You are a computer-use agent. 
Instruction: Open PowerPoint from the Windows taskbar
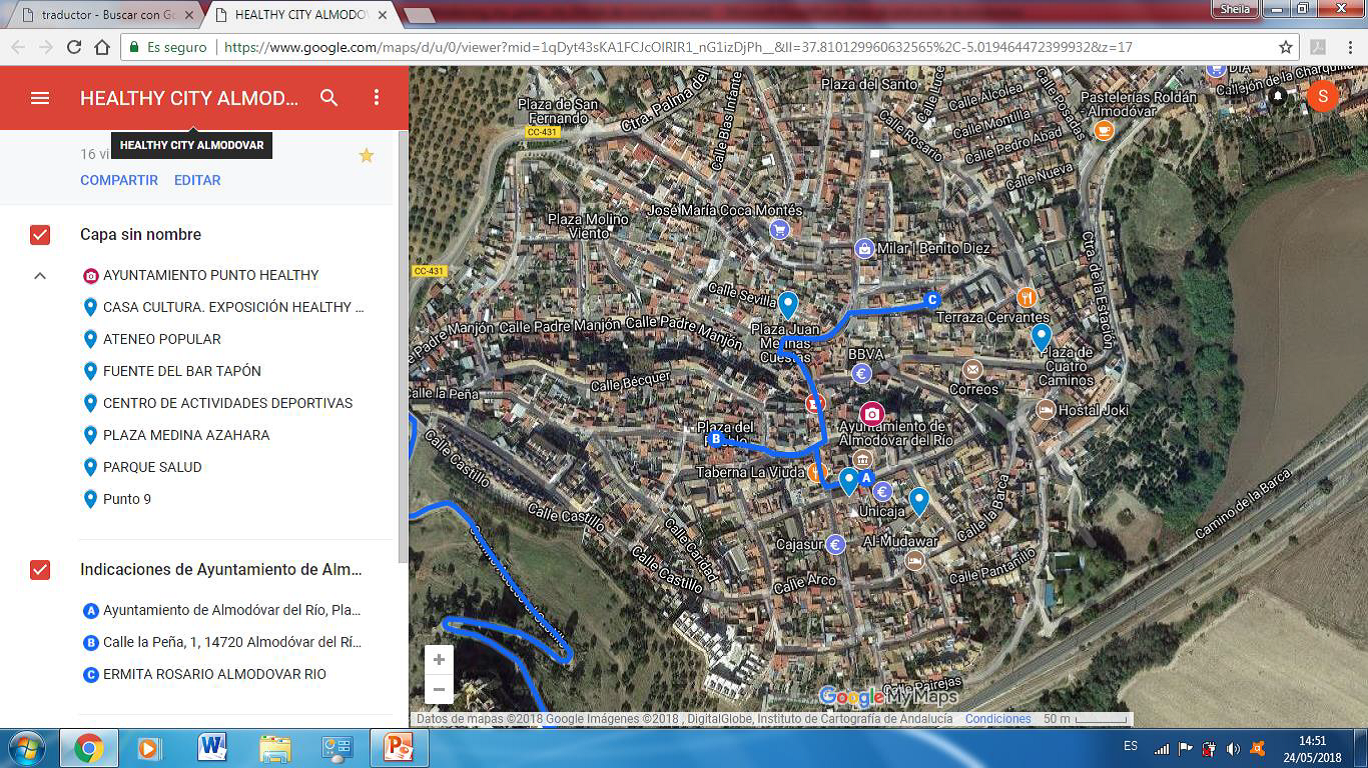[x=398, y=747]
